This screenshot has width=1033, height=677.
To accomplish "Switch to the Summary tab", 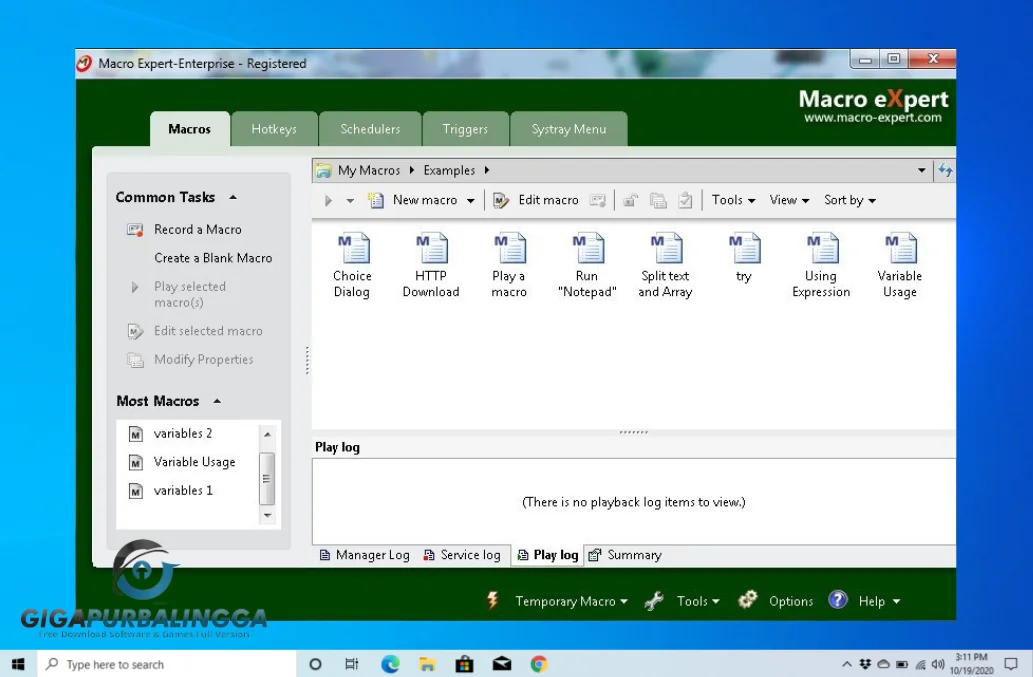I will (x=625, y=555).
